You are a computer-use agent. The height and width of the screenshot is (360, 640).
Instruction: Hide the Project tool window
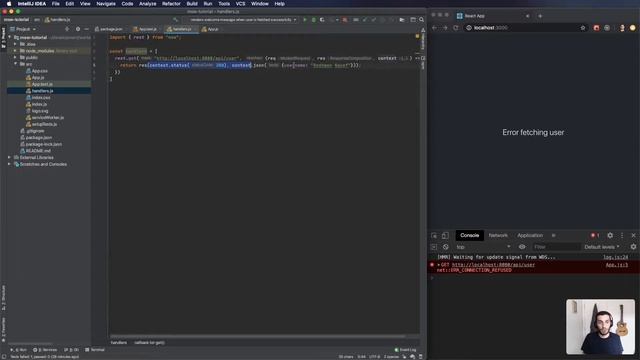(x=87, y=29)
